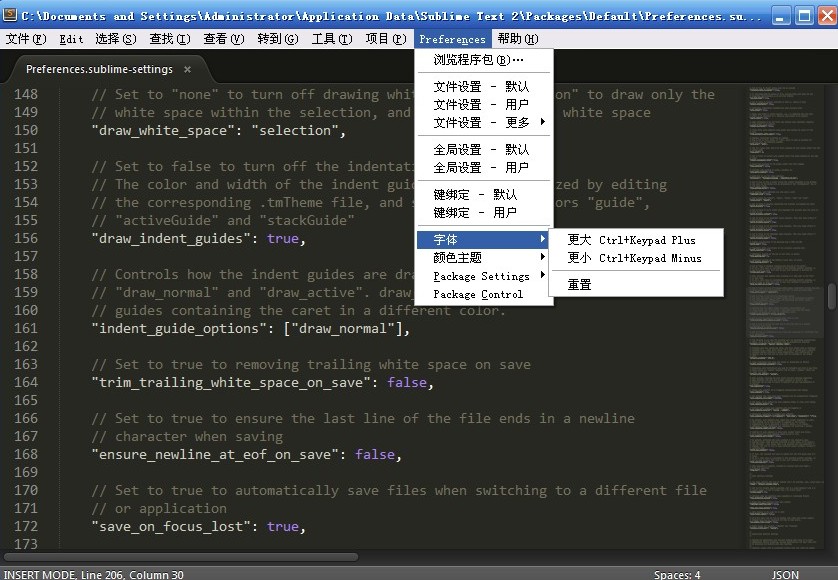Image resolution: width=838 pixels, height=580 pixels.
Task: Open Package Control from the menu
Action: (x=484, y=294)
